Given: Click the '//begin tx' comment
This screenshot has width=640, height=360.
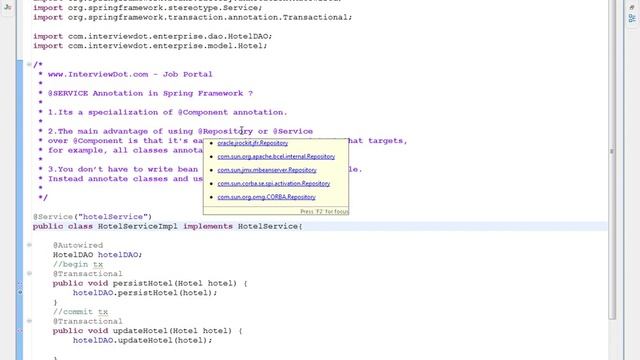Looking at the screenshot, I should pyautogui.click(x=78, y=264).
